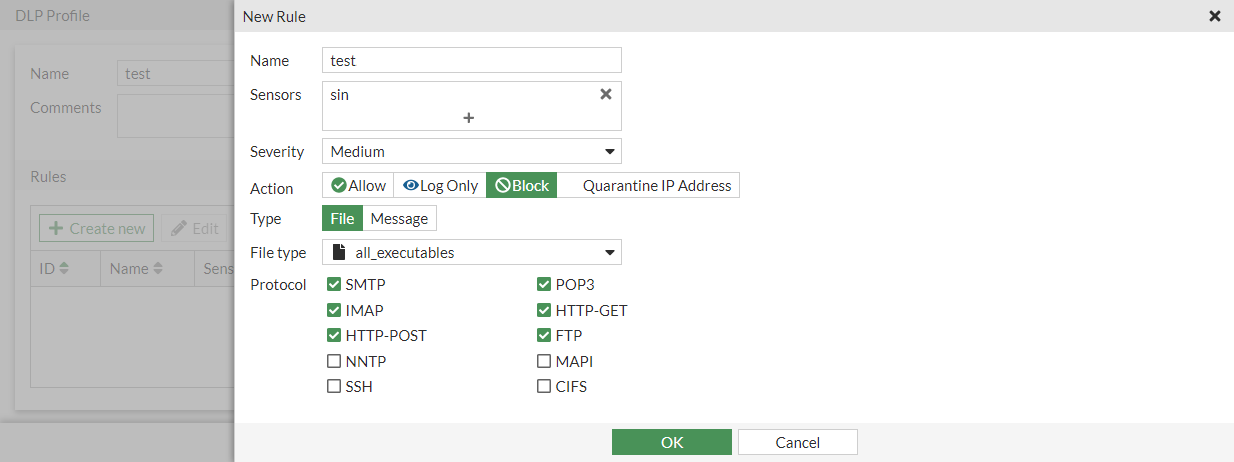This screenshot has height=462, width=1234.
Task: Click the Name column sort arrows
Action: pyautogui.click(x=157, y=268)
